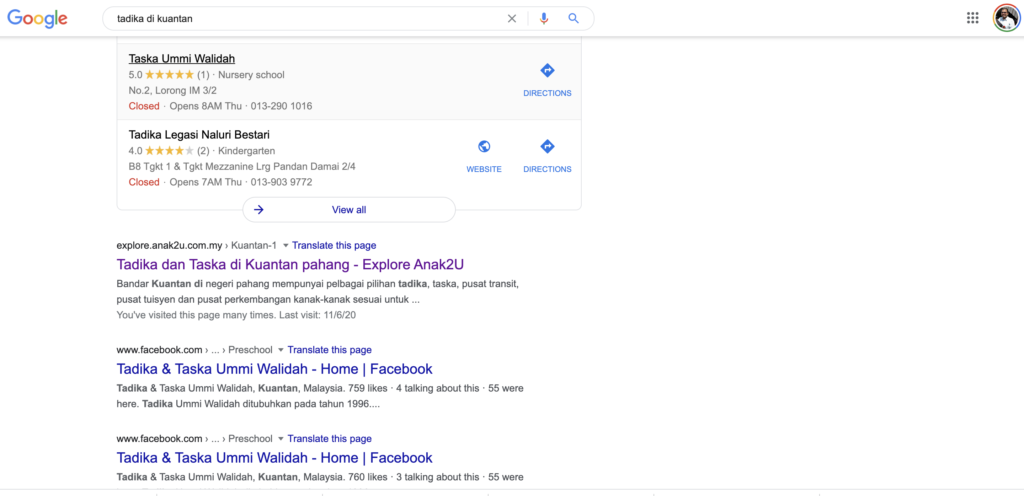The image size is (1024, 496).
Task: Expand the dropdown arrow on the second Facebook result
Action: [x=281, y=439]
